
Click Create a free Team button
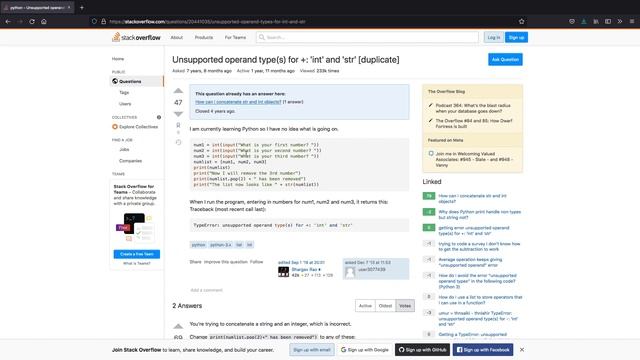137,254
